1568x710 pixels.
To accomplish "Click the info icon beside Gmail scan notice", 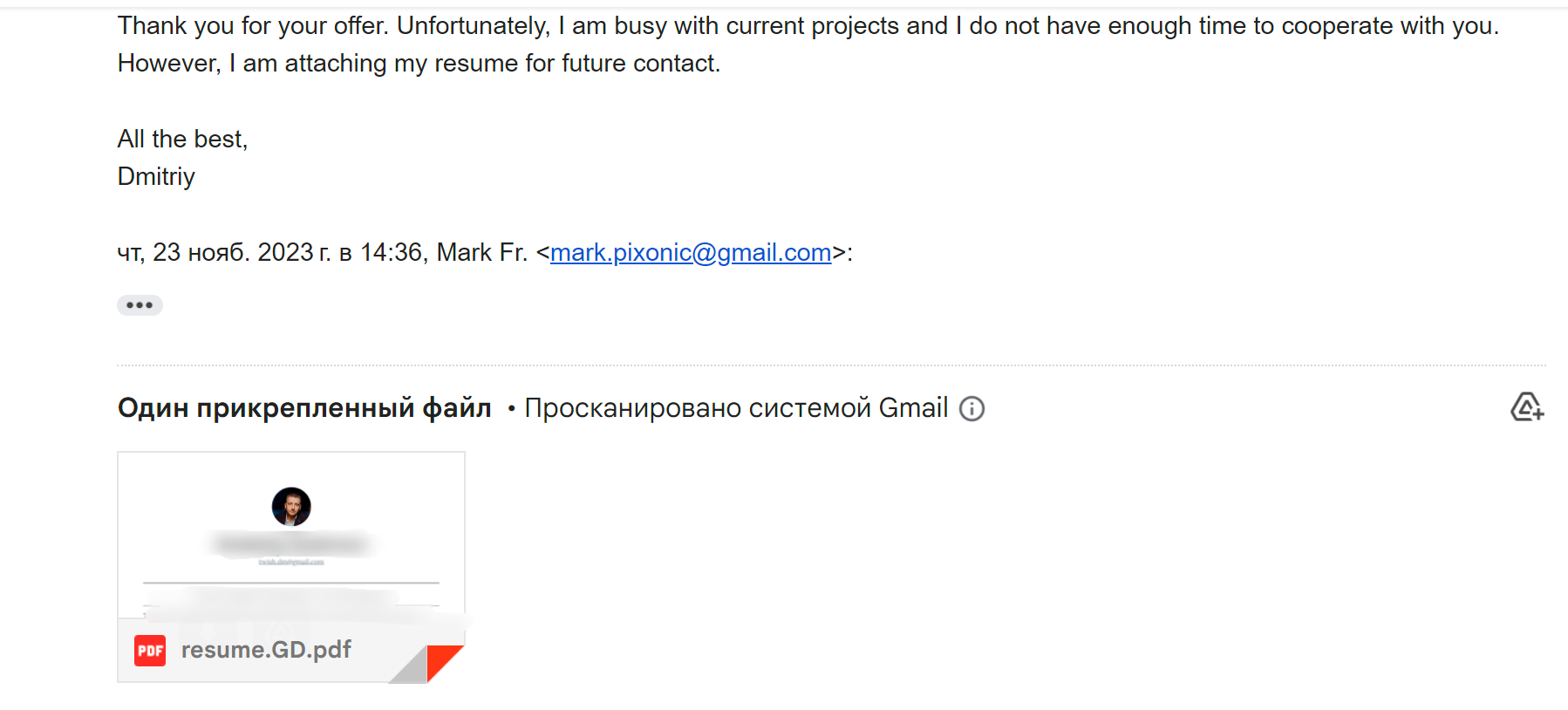I will 971,409.
